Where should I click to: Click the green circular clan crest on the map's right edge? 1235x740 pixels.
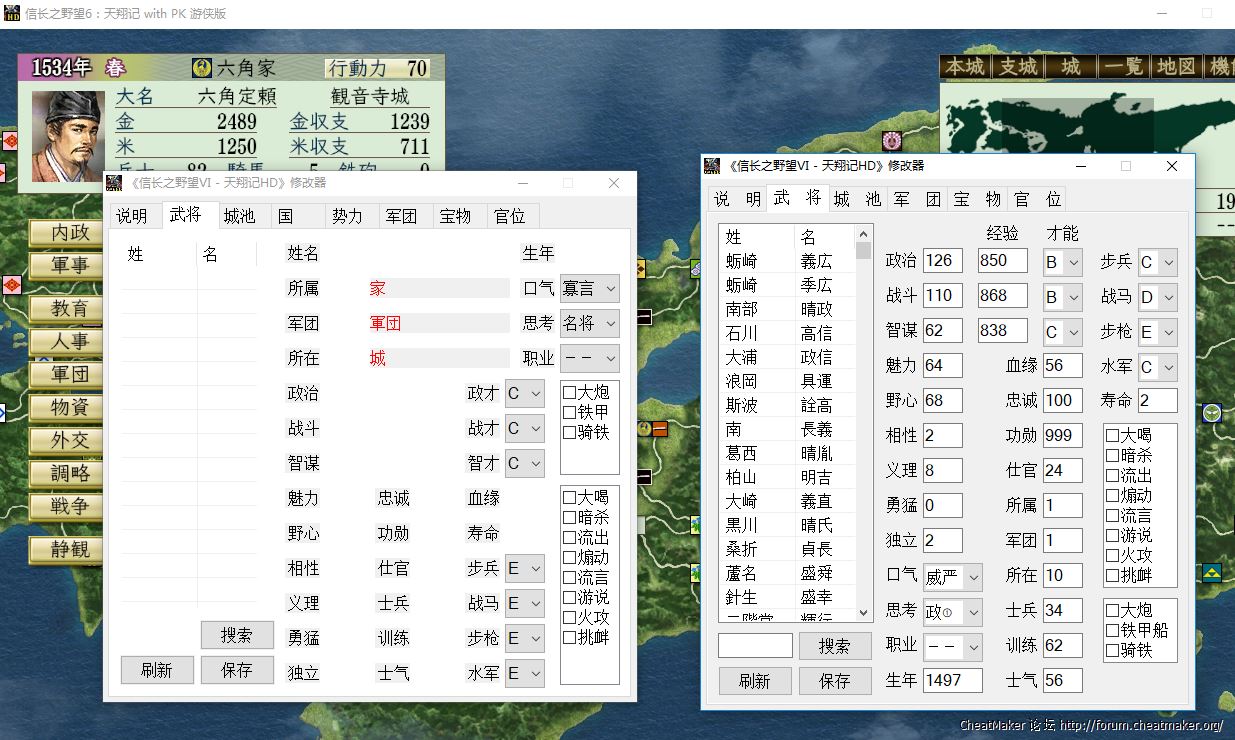[1212, 412]
